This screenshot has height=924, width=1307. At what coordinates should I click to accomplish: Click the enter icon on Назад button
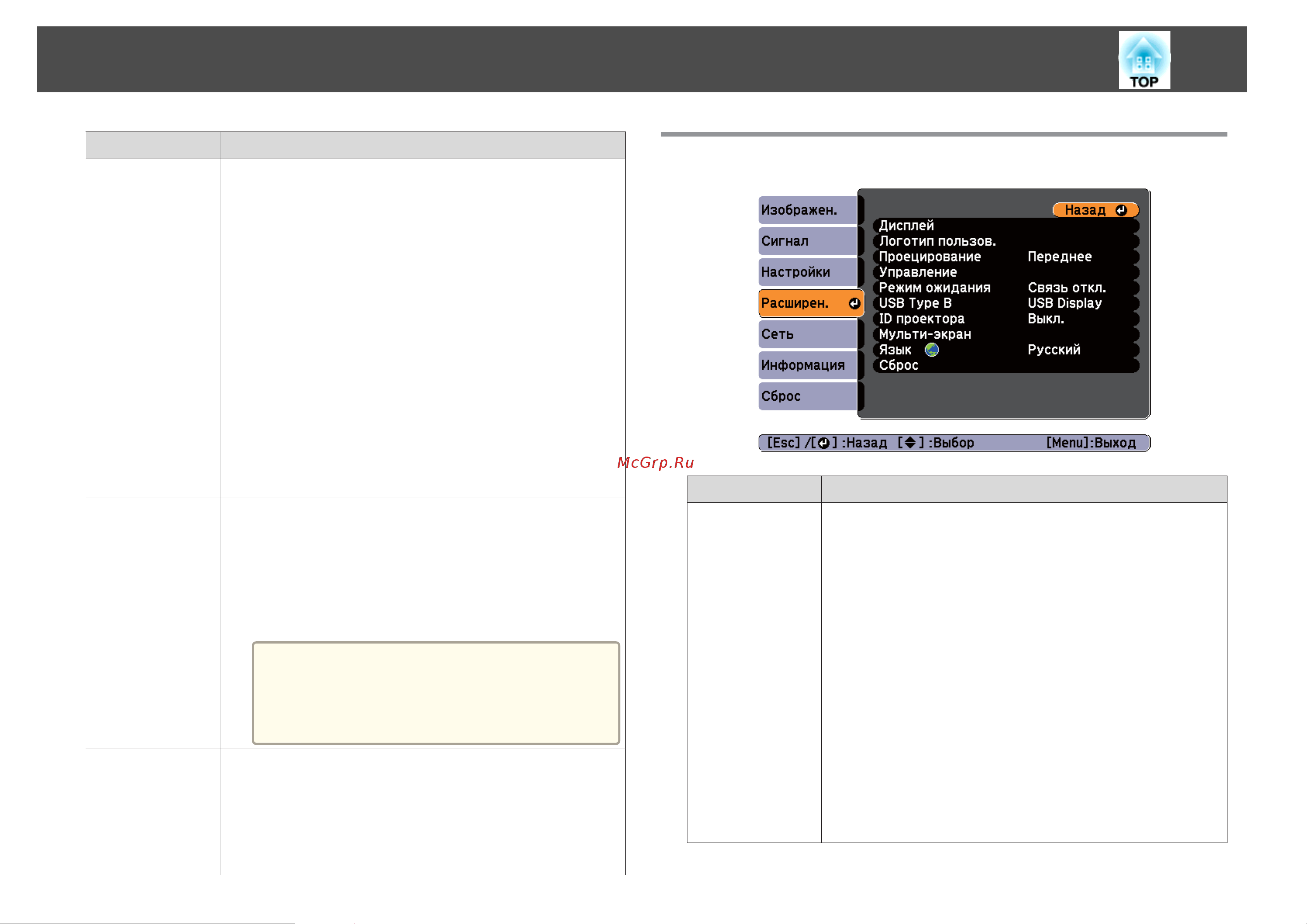point(1121,210)
